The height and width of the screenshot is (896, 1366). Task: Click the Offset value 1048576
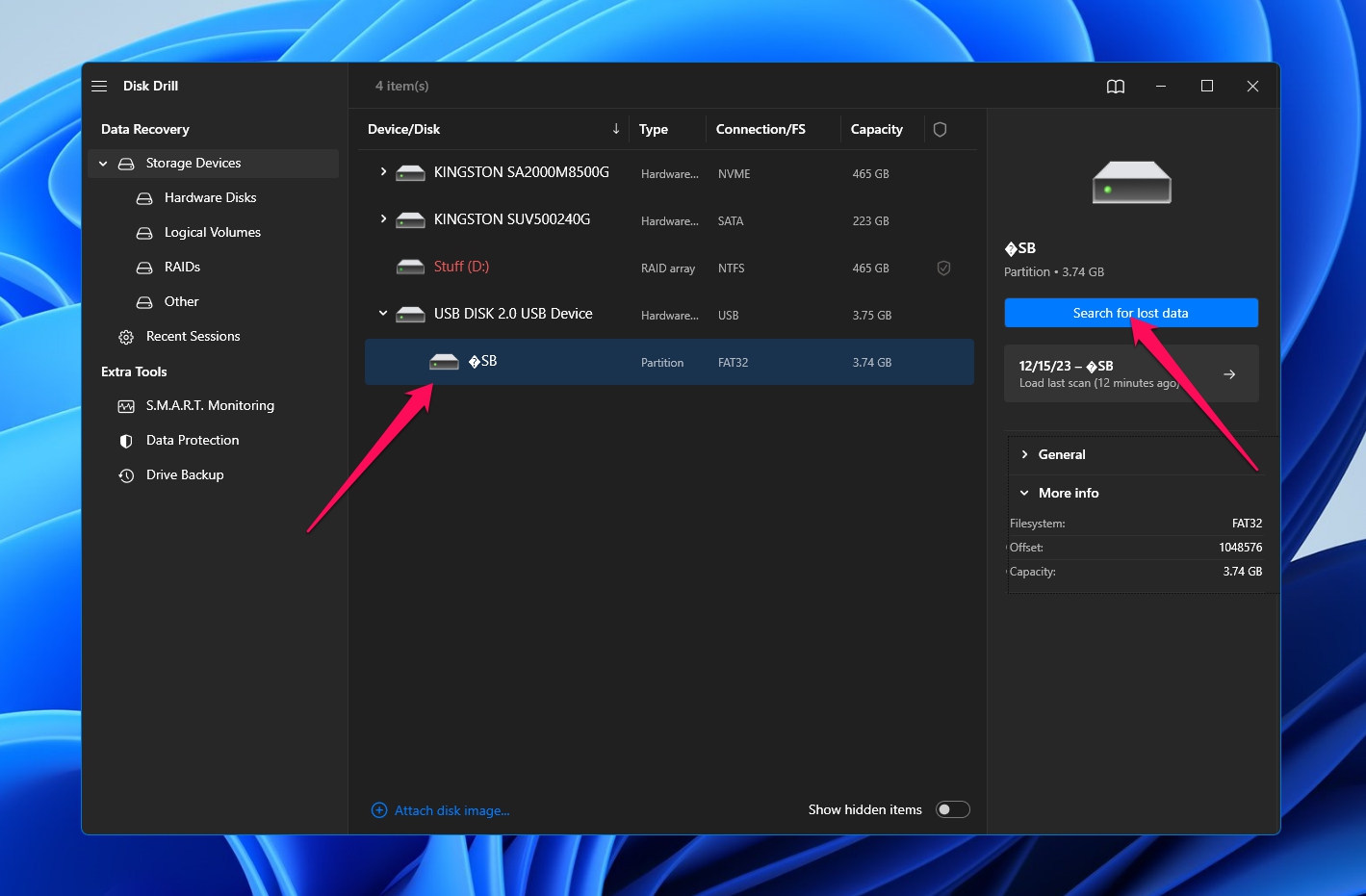click(x=1241, y=548)
